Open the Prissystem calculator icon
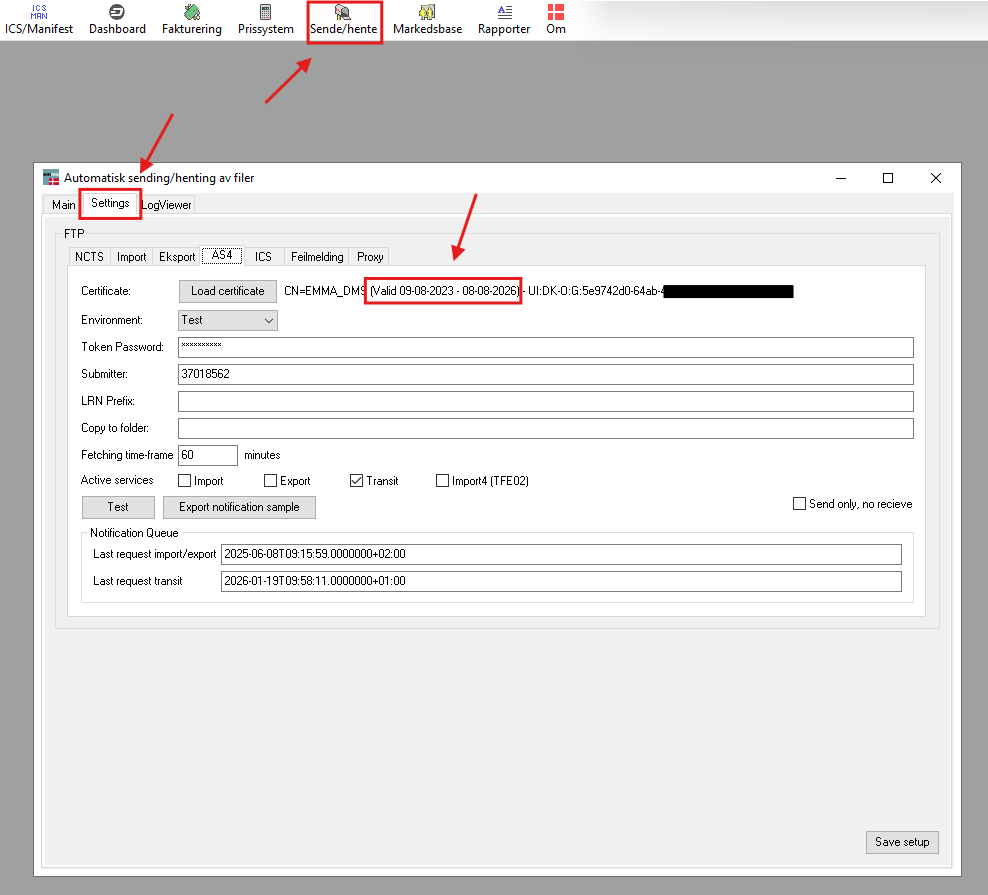 tap(266, 19)
